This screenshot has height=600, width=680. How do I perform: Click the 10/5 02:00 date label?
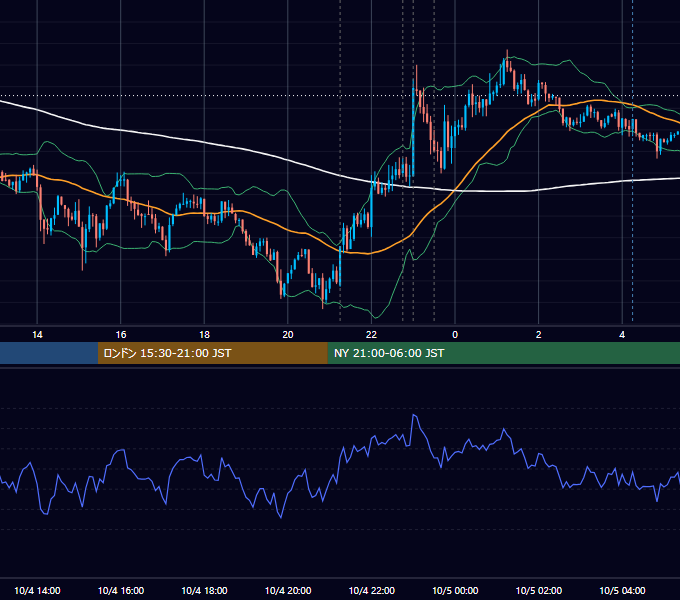click(539, 590)
